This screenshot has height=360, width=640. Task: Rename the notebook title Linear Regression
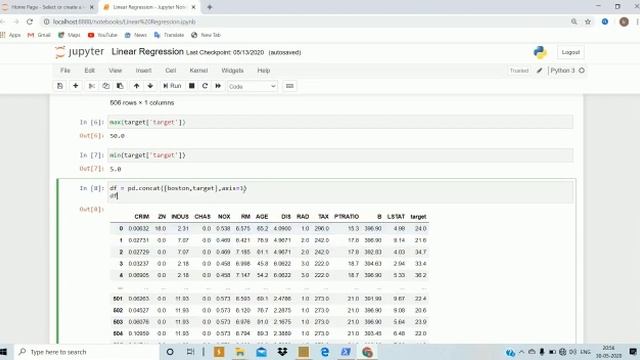point(147,52)
